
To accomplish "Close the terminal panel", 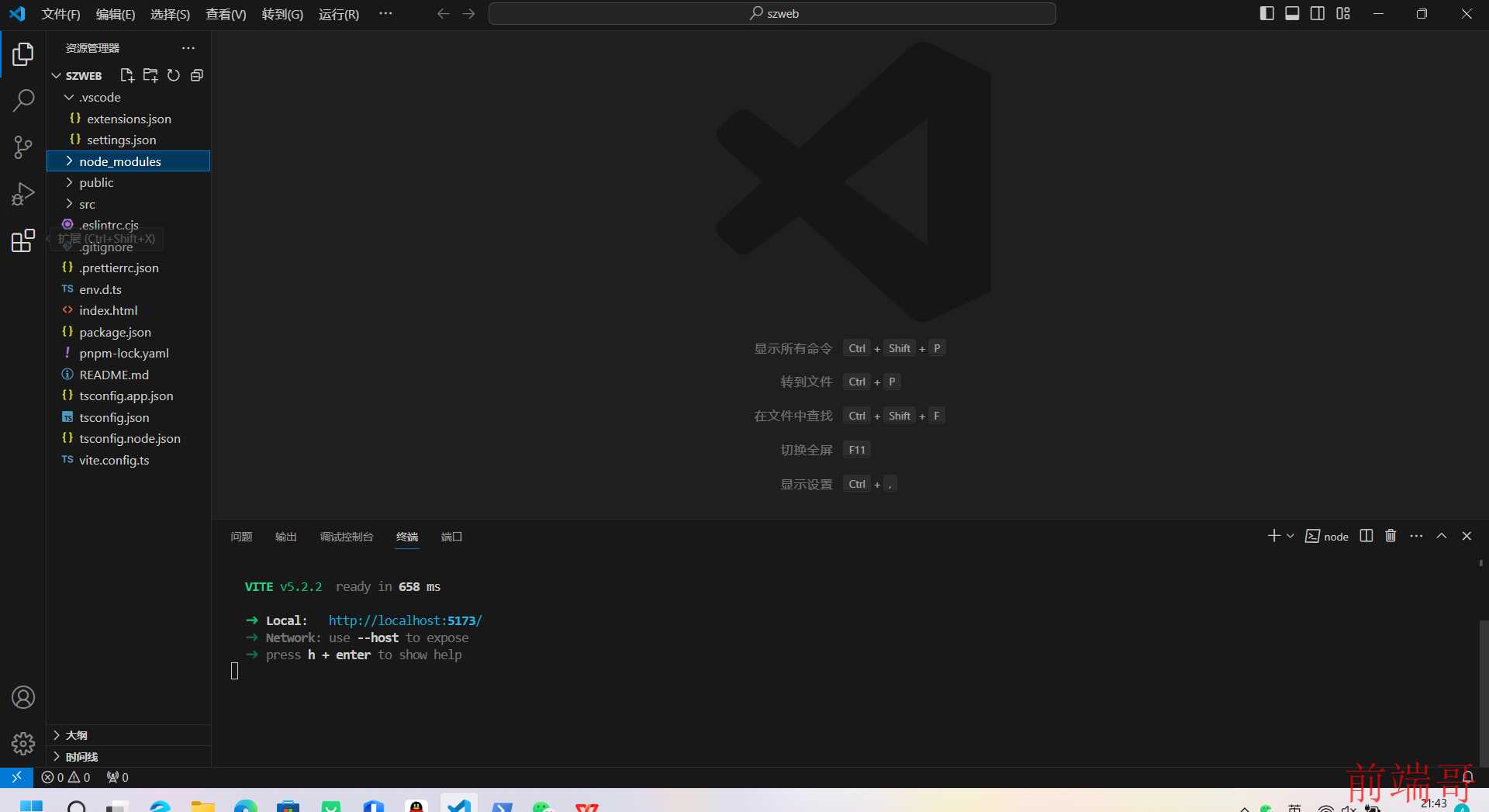I will pos(1467,536).
